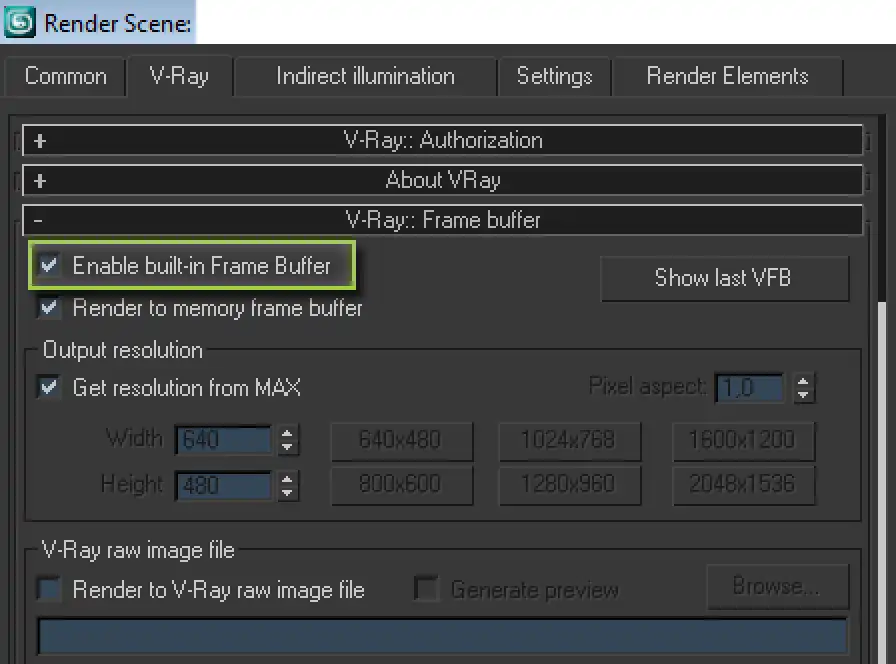
Task: Choose the 1280x960 resolution preset
Action: click(570, 485)
